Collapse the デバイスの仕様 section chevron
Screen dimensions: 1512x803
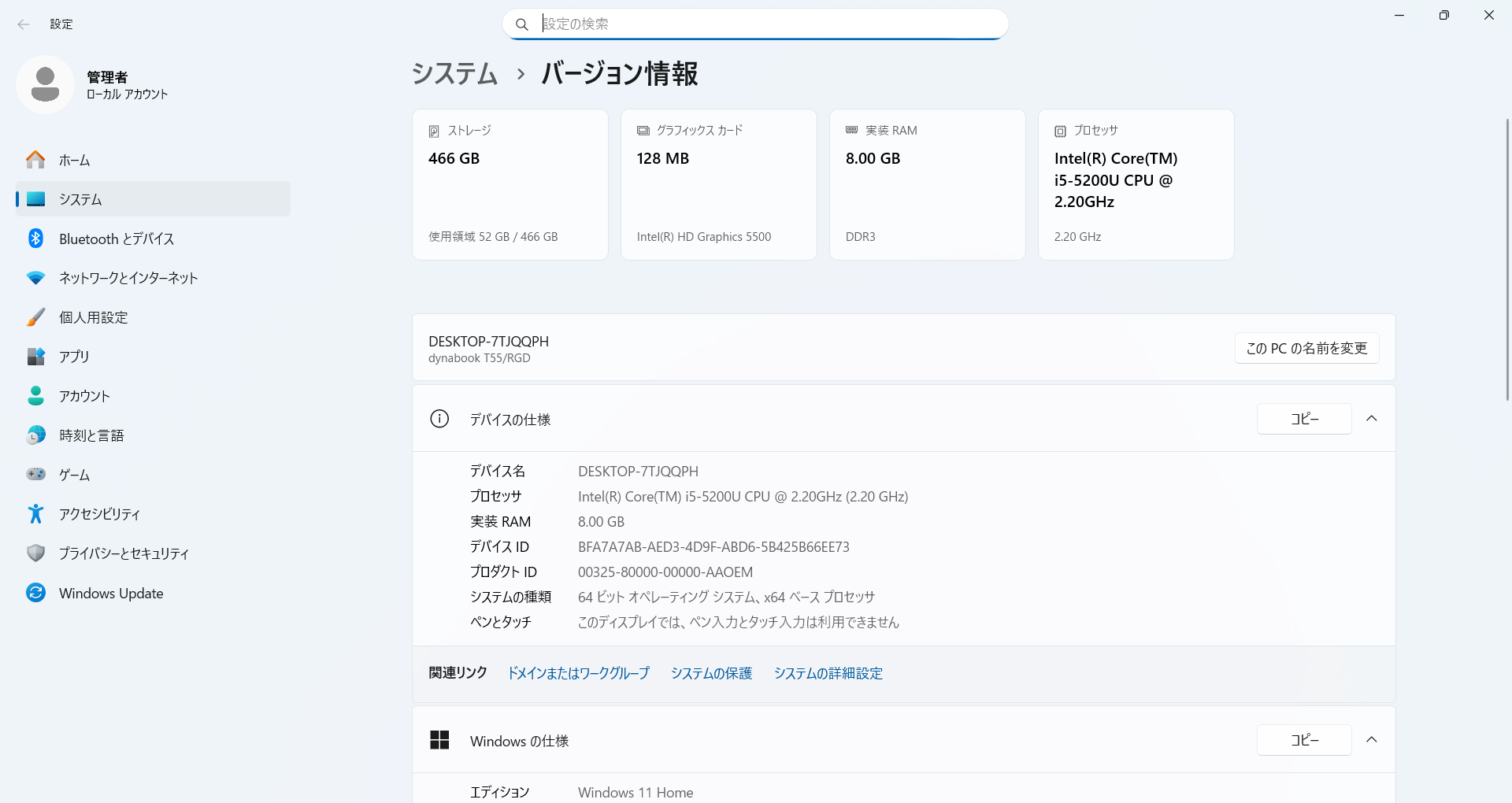[1371, 419]
